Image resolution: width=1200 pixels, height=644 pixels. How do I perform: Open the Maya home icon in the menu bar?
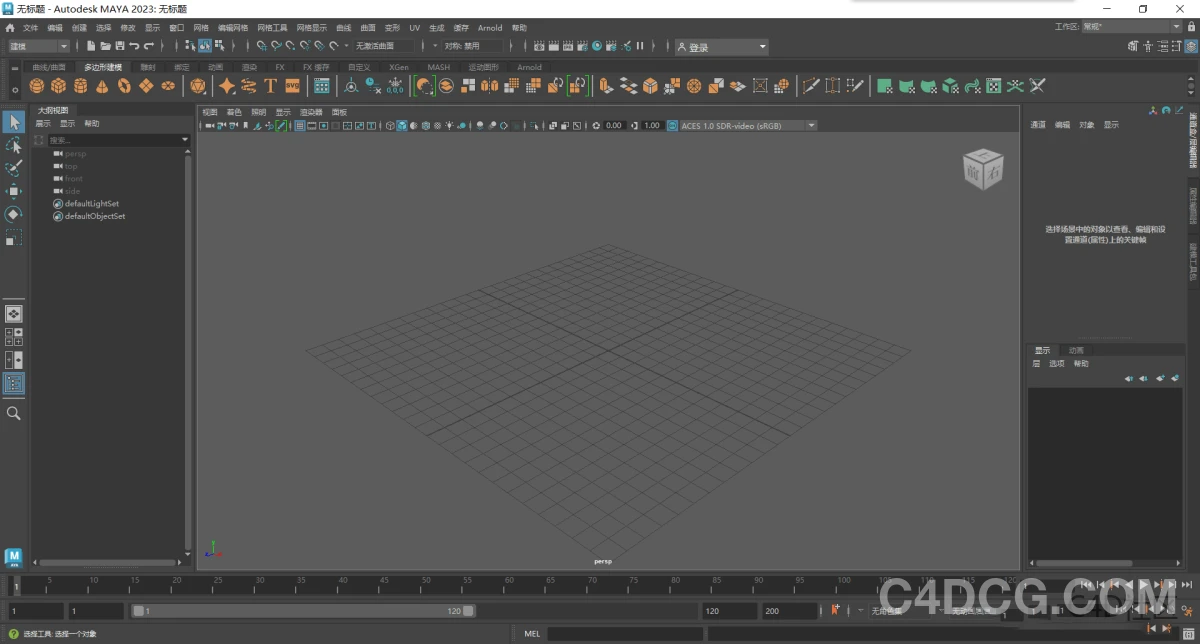[10, 27]
